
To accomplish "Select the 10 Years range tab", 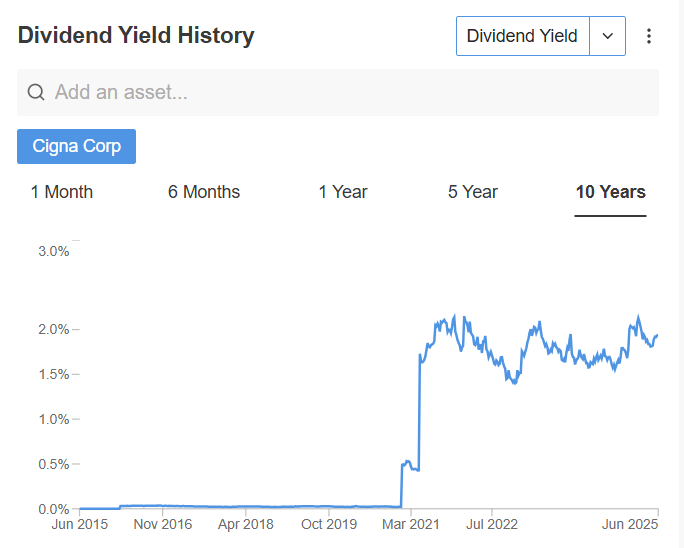I will pyautogui.click(x=610, y=192).
